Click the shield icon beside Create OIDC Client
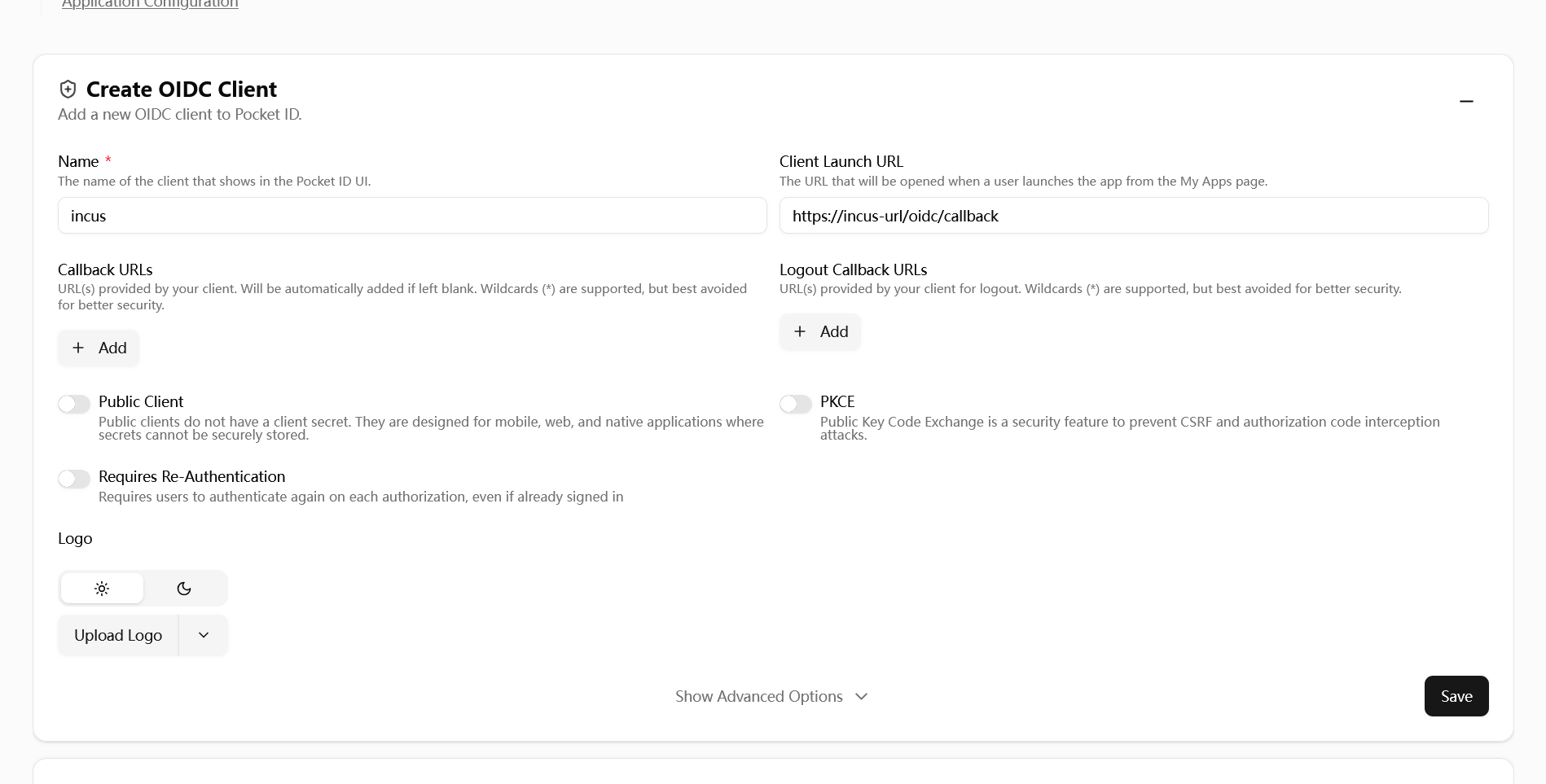1546x784 pixels. click(x=68, y=90)
